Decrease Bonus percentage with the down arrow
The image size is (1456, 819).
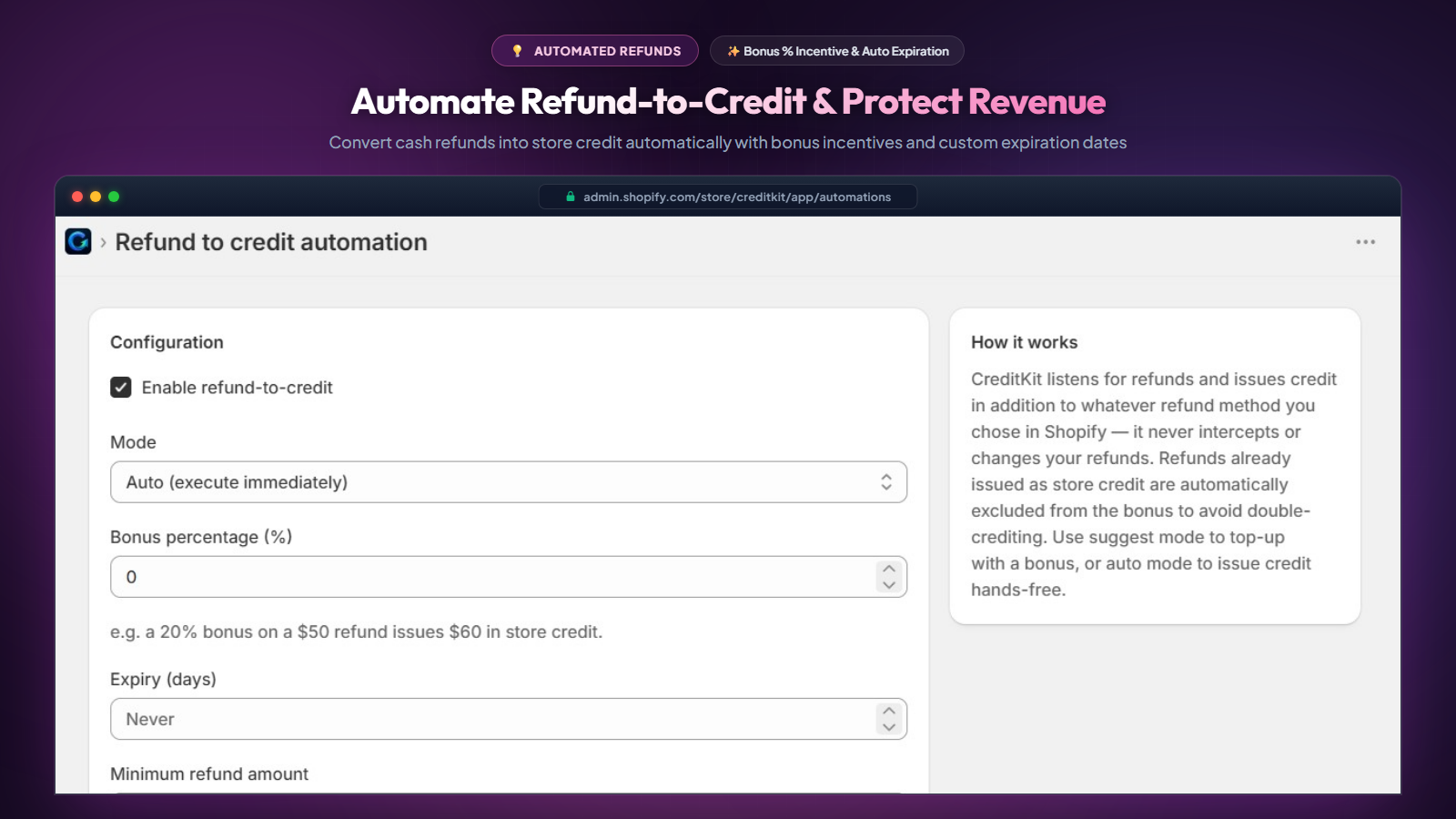(x=889, y=585)
